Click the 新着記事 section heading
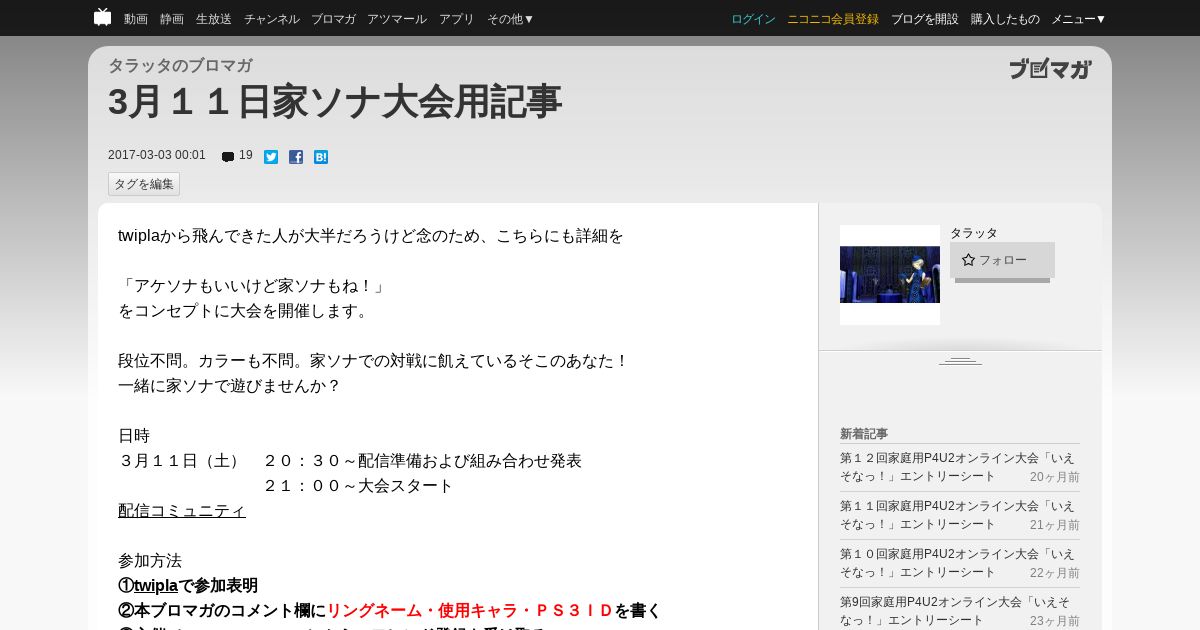Image resolution: width=1200 pixels, height=630 pixels. click(x=864, y=434)
